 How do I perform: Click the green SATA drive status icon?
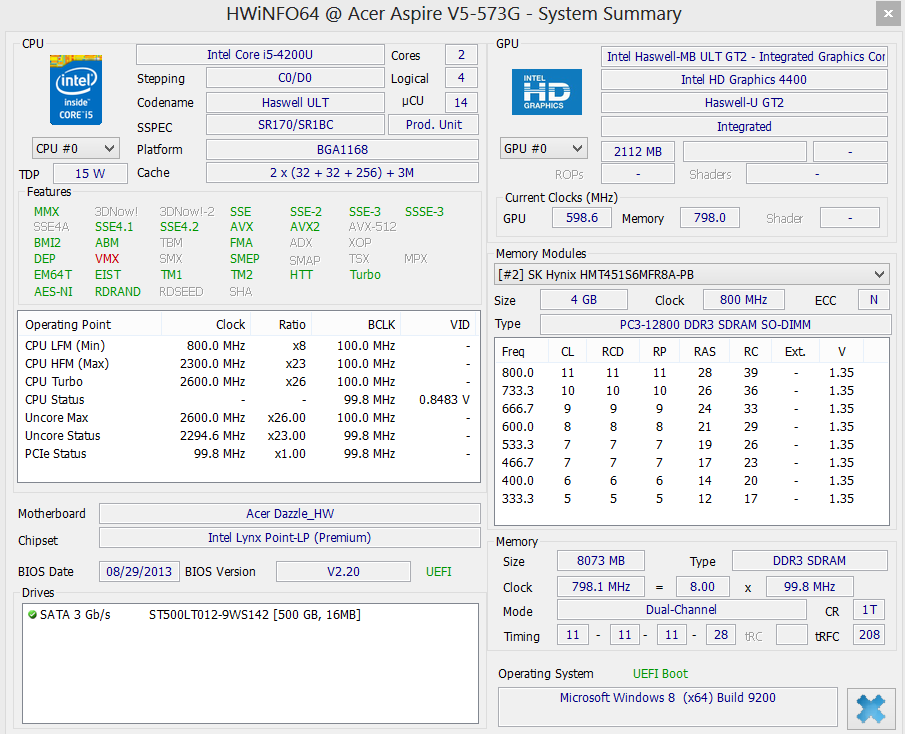(32, 615)
